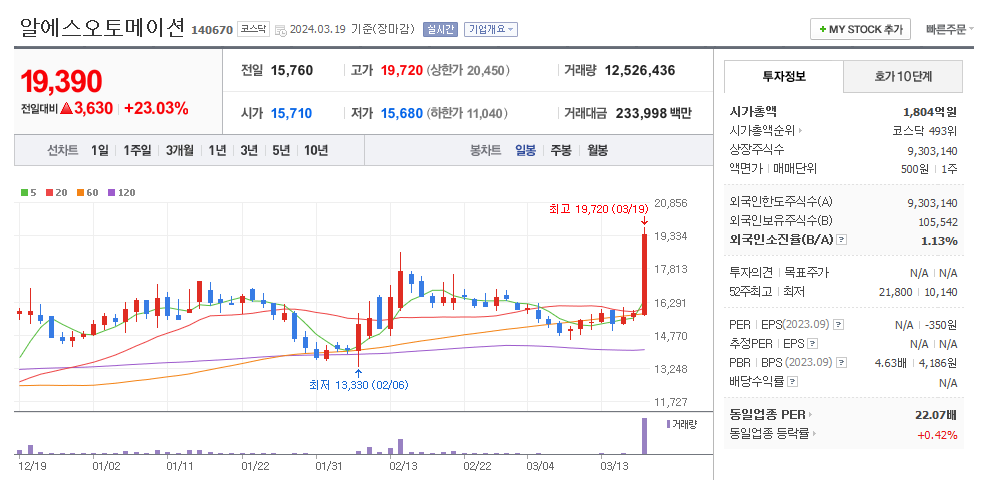
Task: Click the blue 최저 arrow marker on chart
Action: click(x=358, y=372)
